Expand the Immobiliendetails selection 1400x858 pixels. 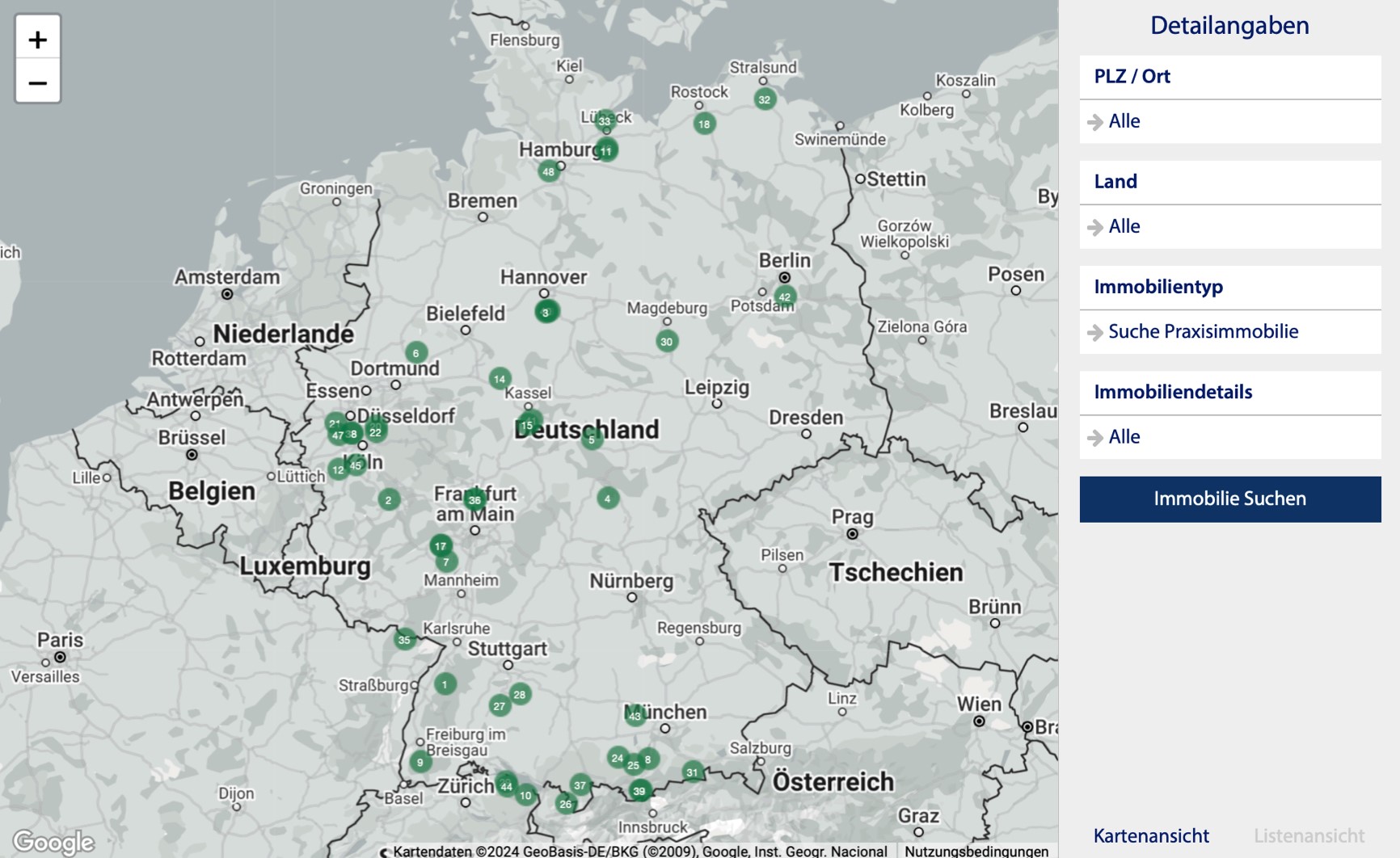[x=1125, y=436]
